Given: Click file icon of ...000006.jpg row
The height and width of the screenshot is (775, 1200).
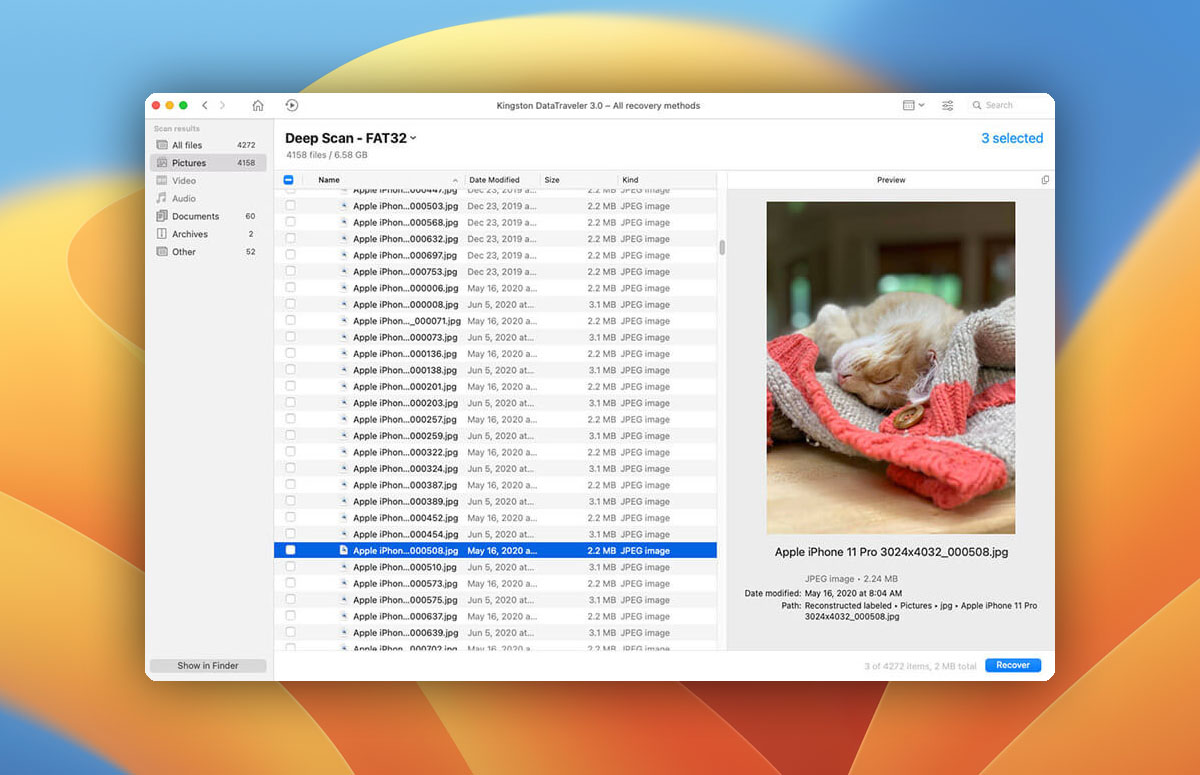Looking at the screenshot, I should pos(343,288).
